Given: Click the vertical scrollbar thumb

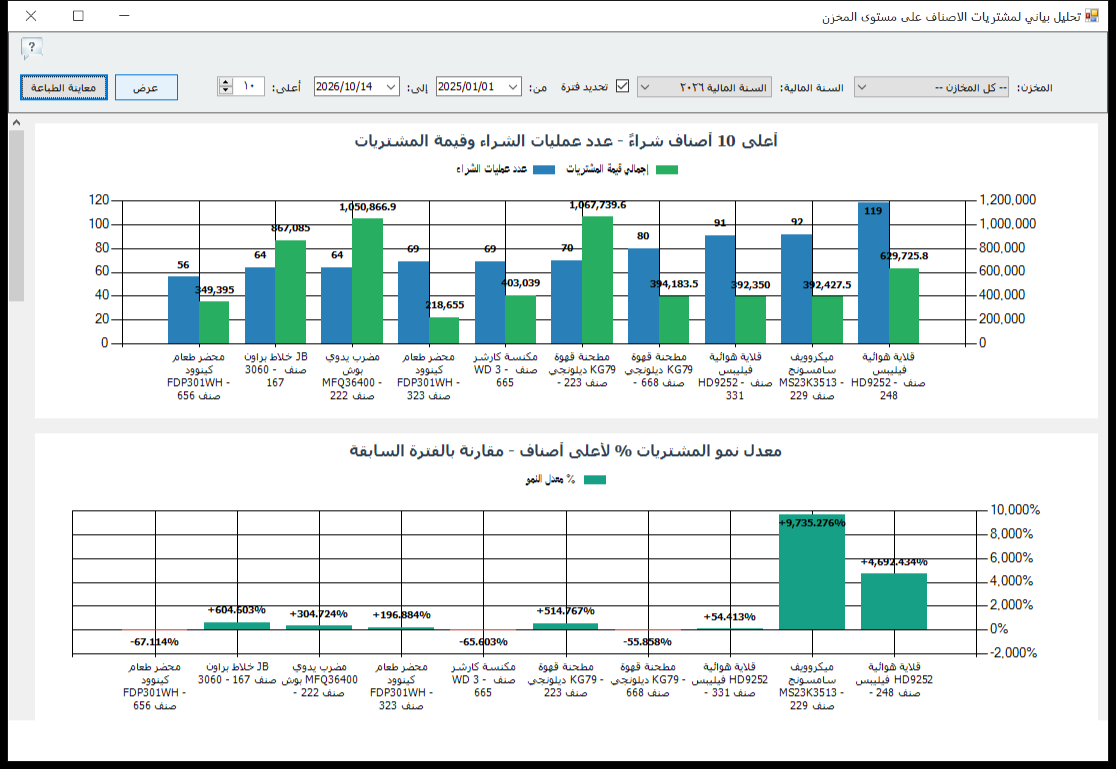Looking at the screenshot, I should pos(16,215).
